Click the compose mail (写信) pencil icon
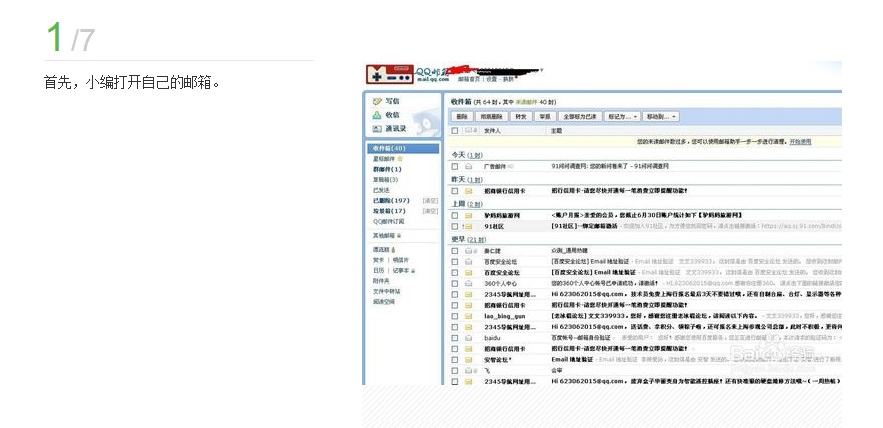Image resolution: width=883 pixels, height=428 pixels. 377,101
